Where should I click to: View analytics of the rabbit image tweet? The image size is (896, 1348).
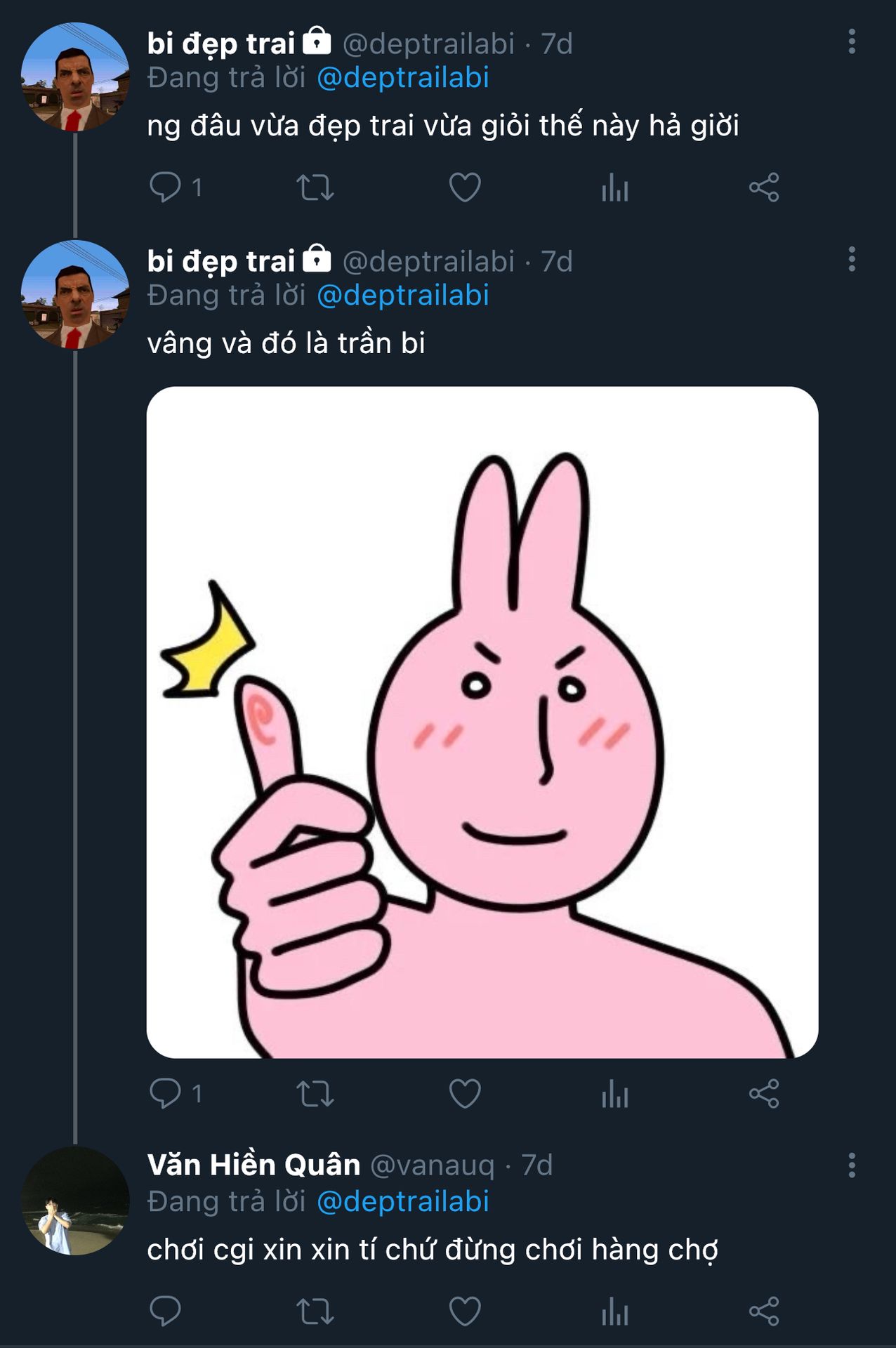pos(614,1093)
